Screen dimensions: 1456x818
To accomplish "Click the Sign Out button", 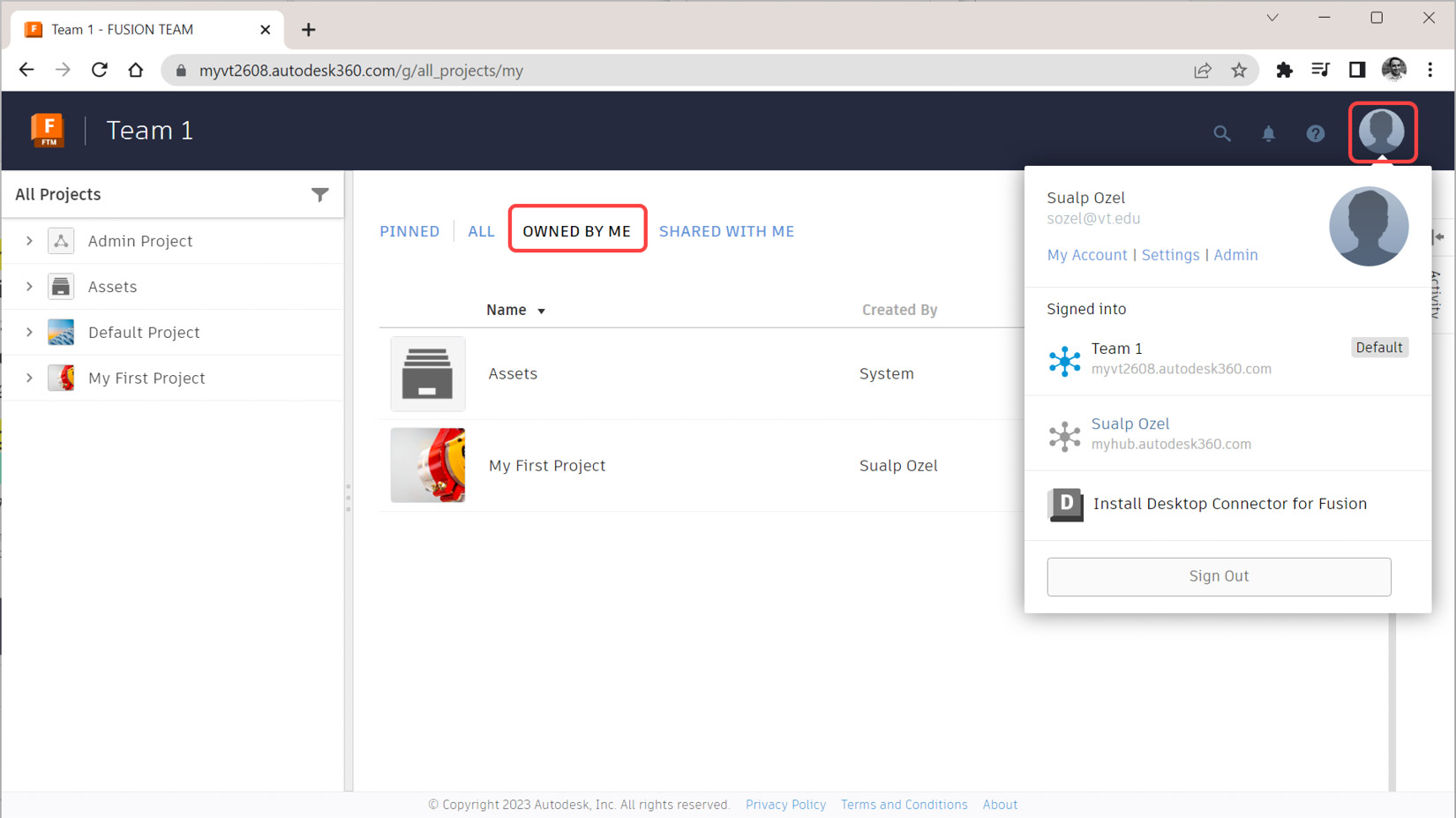I will [x=1219, y=576].
